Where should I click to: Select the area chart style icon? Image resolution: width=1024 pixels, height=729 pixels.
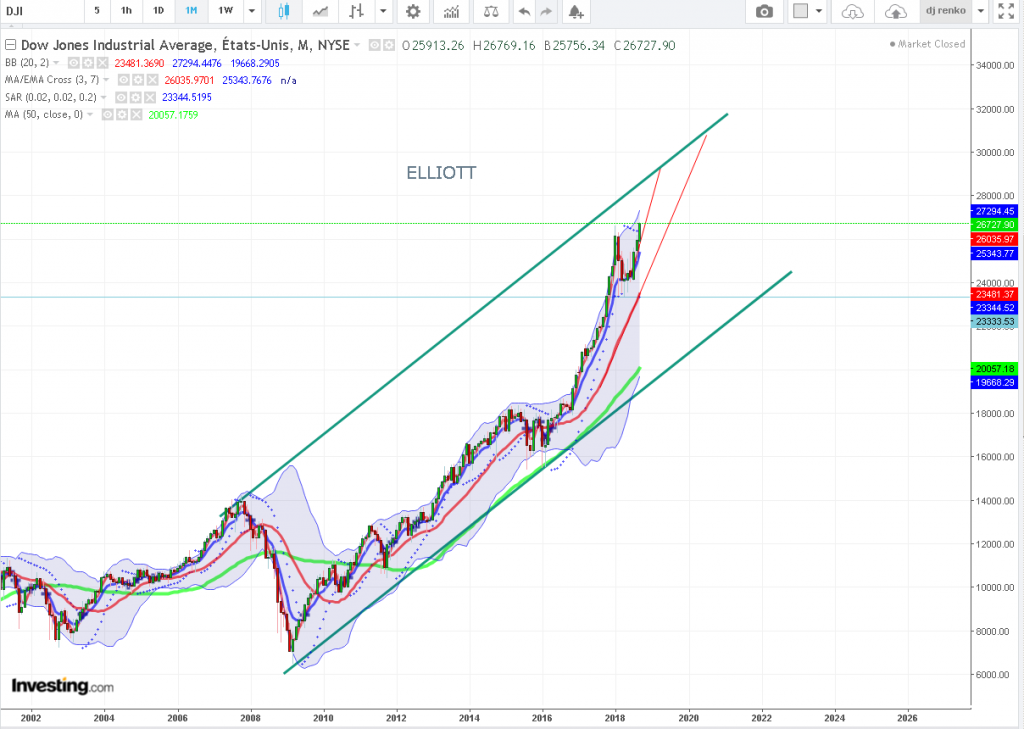pos(320,11)
